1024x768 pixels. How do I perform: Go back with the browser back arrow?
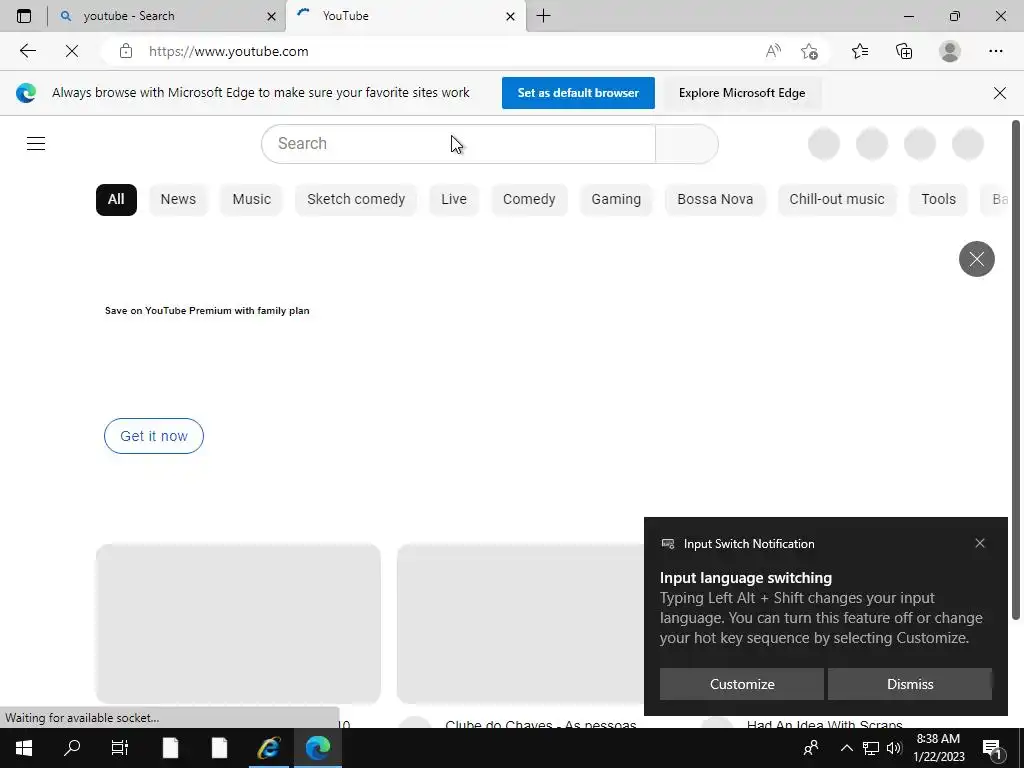click(27, 51)
